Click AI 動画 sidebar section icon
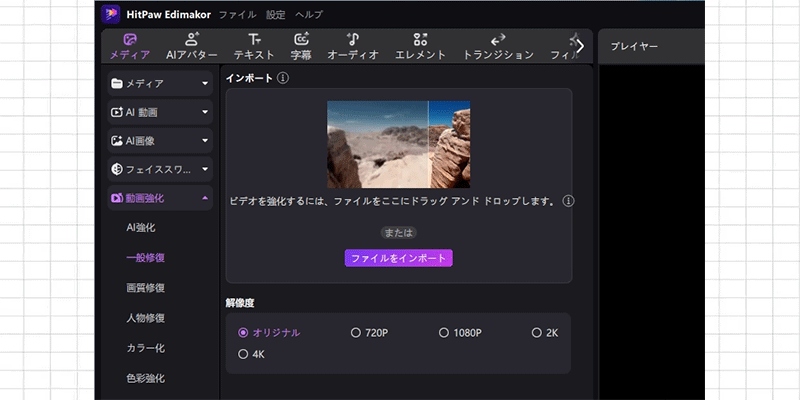The height and width of the screenshot is (400, 800). point(117,112)
